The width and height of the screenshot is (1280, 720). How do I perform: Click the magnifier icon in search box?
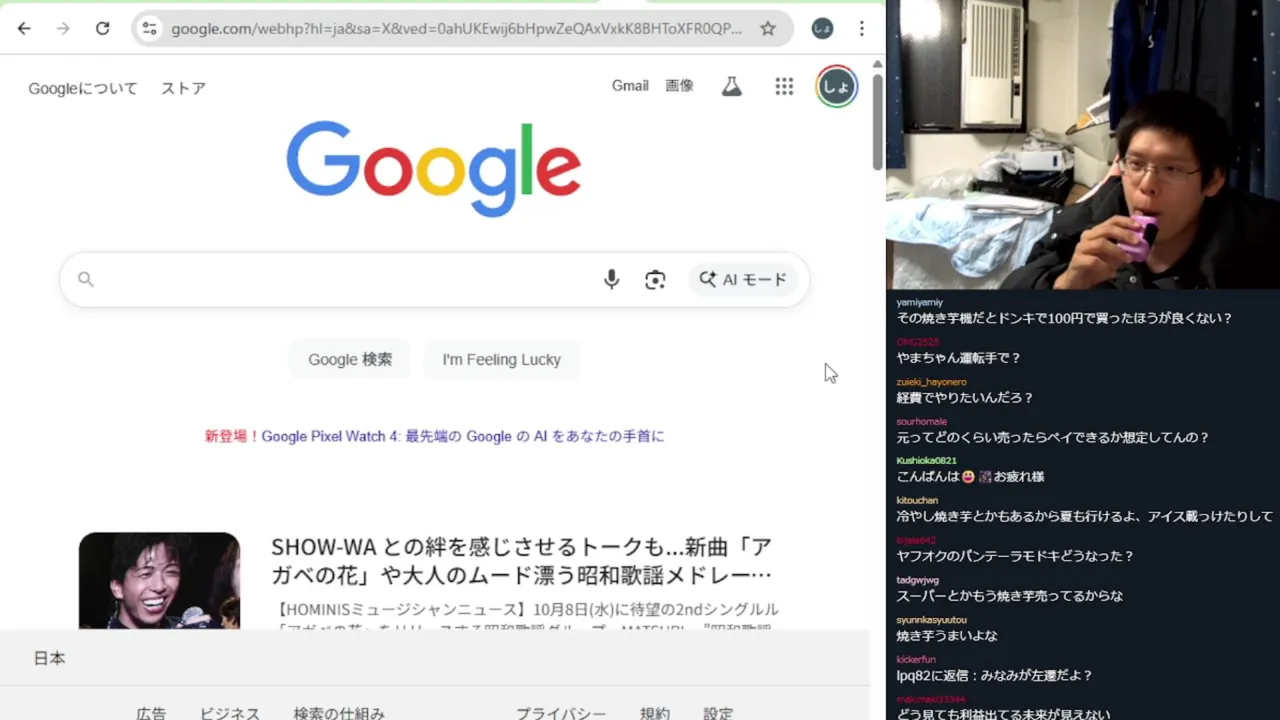[86, 280]
